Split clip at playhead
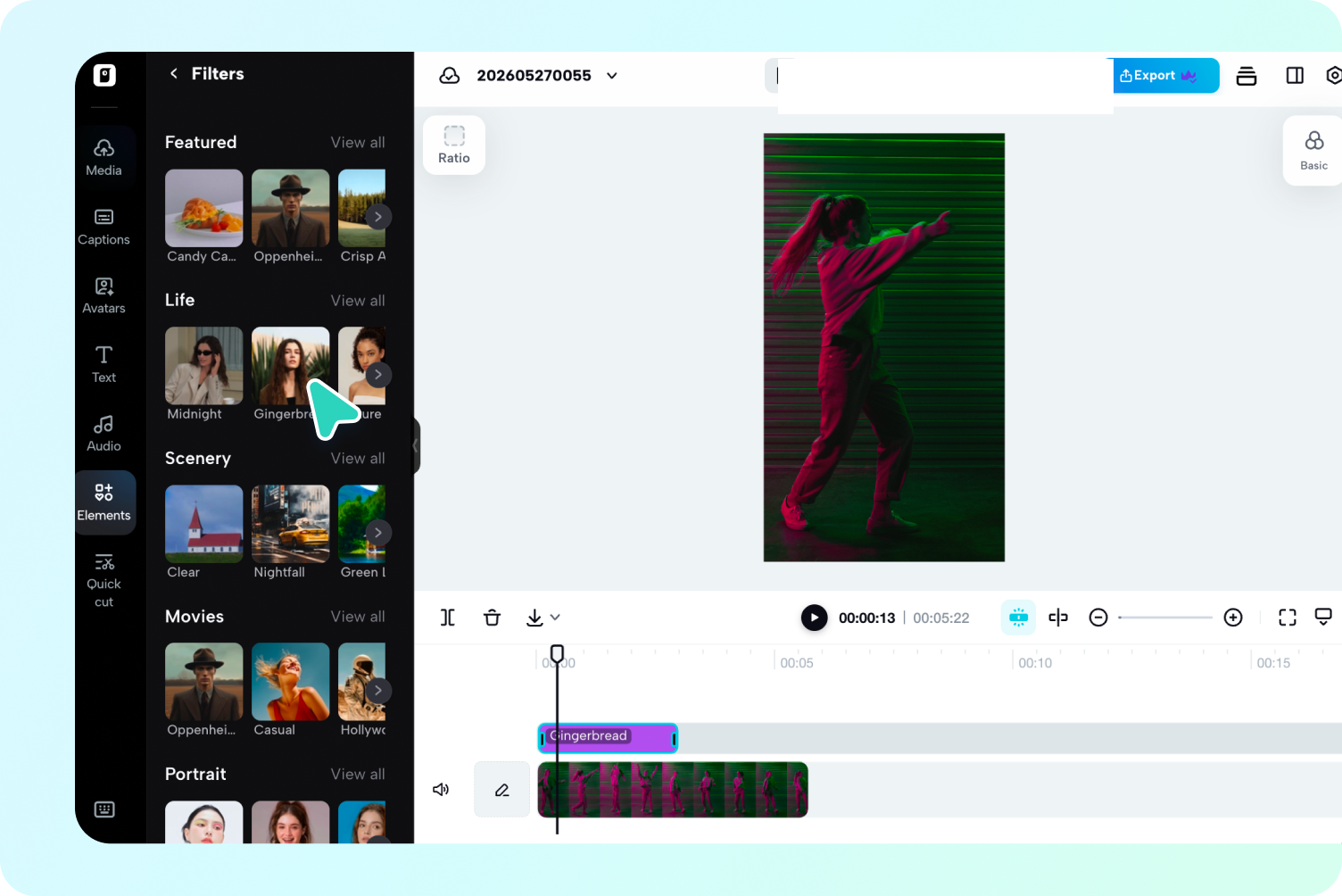This screenshot has width=1342, height=896. pos(448,618)
